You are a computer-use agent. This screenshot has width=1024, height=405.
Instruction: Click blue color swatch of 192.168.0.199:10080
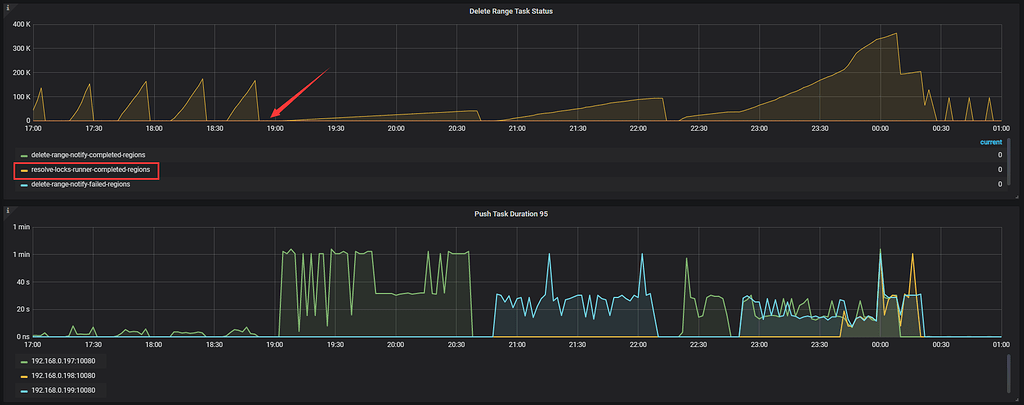click(x=24, y=390)
